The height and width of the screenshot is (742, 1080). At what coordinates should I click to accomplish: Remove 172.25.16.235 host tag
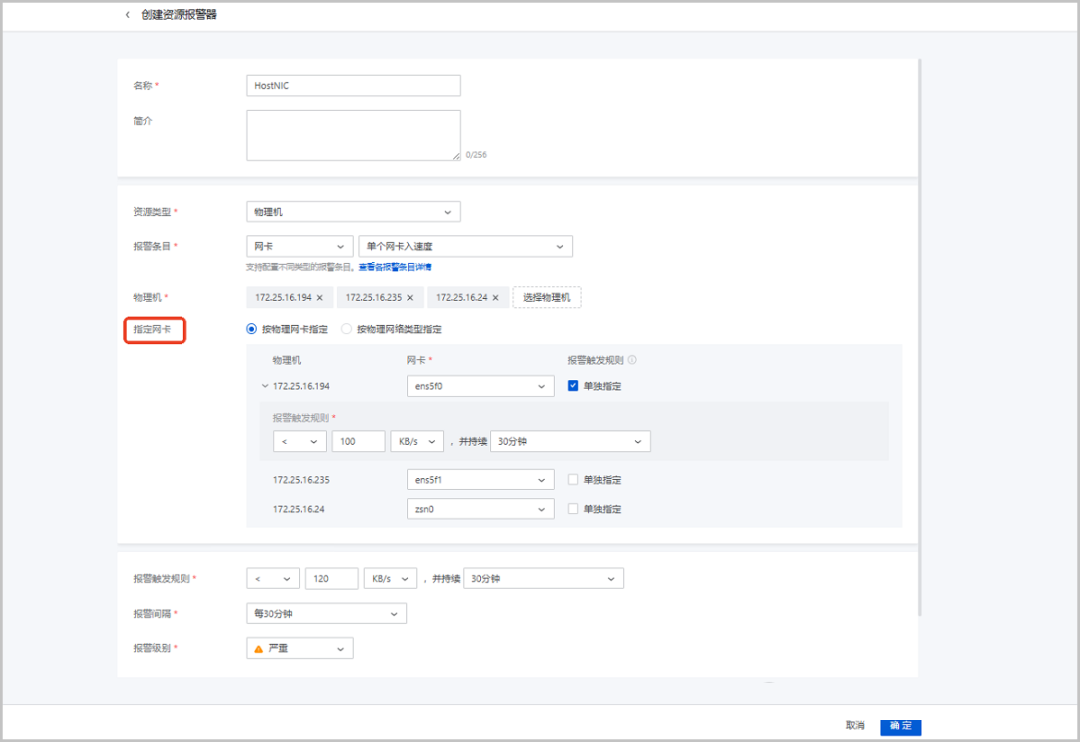(410, 298)
